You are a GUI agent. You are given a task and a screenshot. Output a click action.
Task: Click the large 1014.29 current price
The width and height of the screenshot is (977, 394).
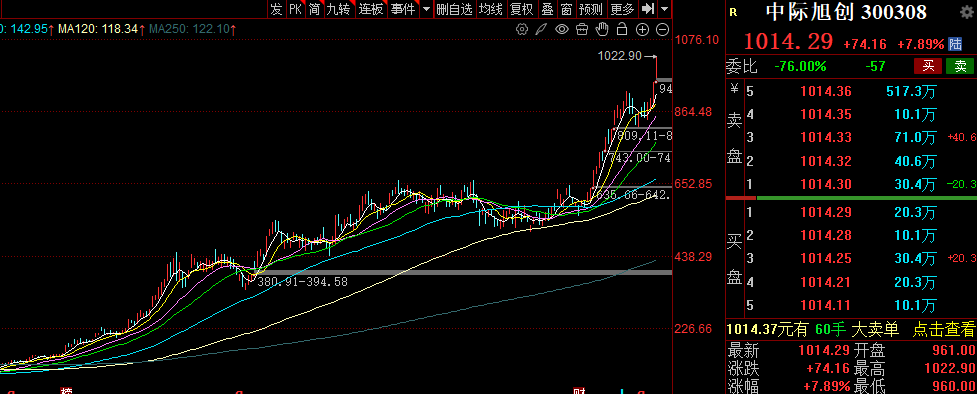tap(788, 42)
